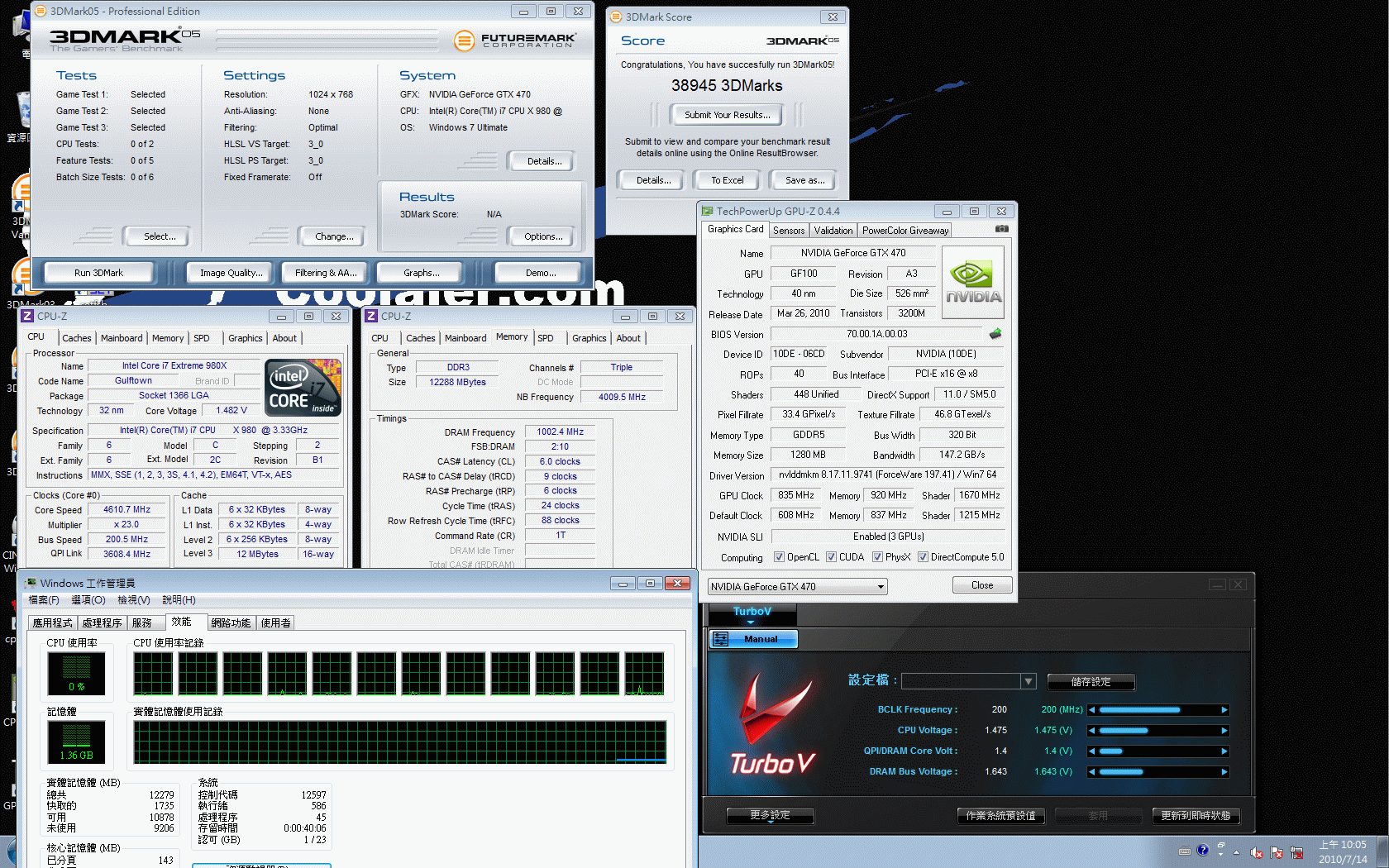Click Image Quality button in 3DMark05
This screenshot has height=868, width=1389.
click(x=231, y=273)
